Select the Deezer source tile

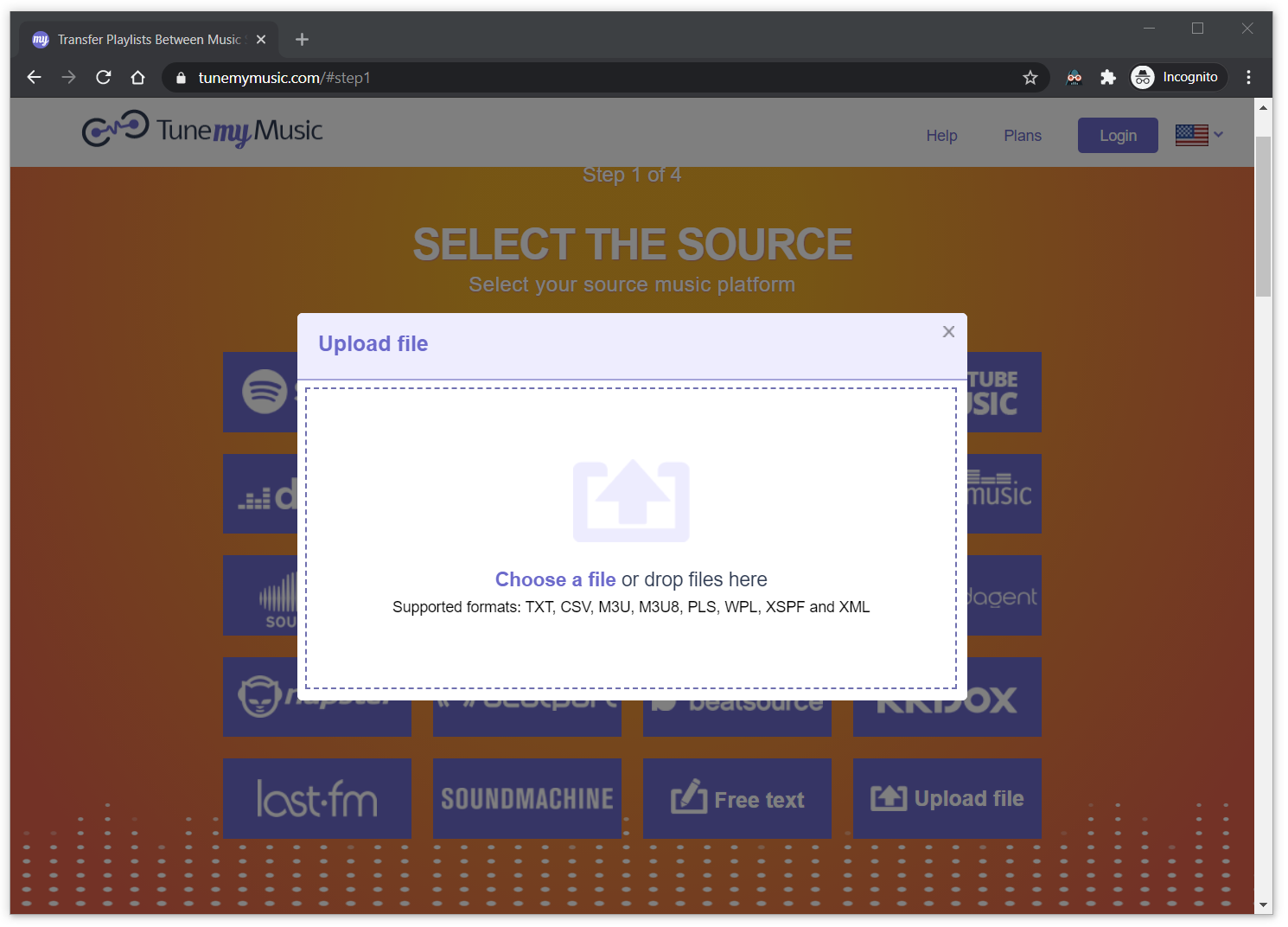pyautogui.click(x=260, y=494)
